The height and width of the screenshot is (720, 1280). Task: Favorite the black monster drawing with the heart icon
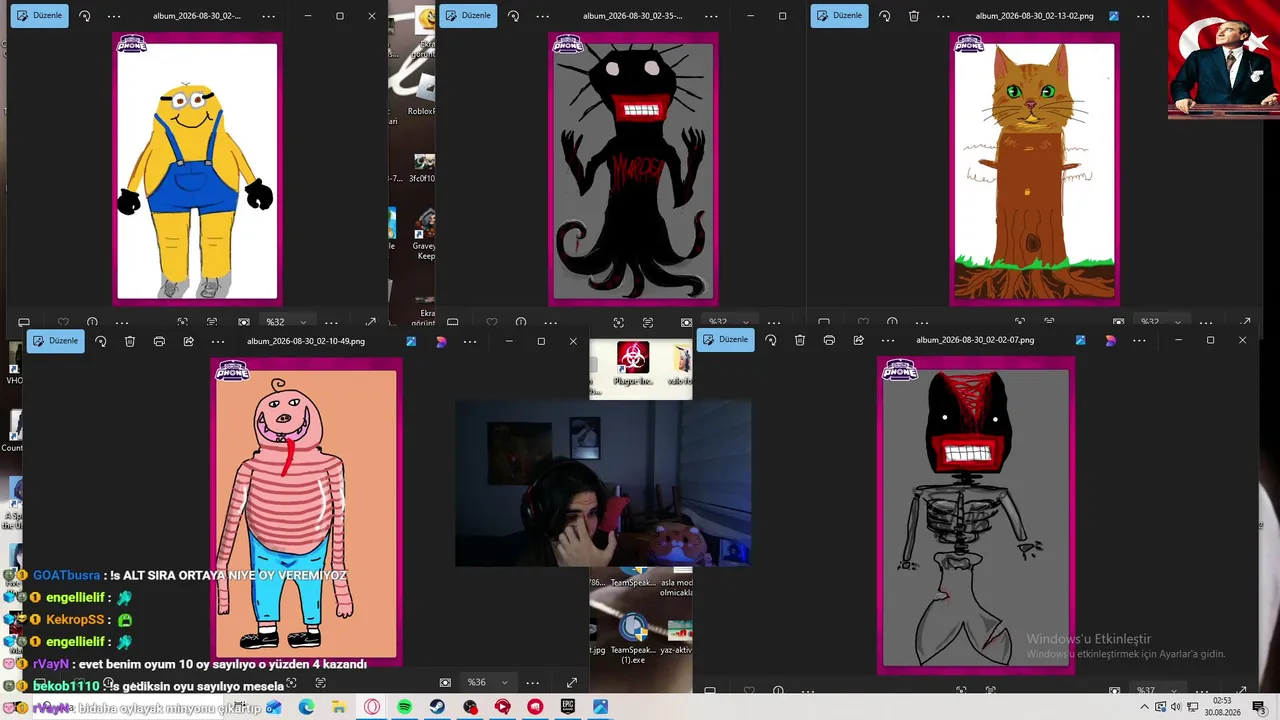(x=492, y=322)
